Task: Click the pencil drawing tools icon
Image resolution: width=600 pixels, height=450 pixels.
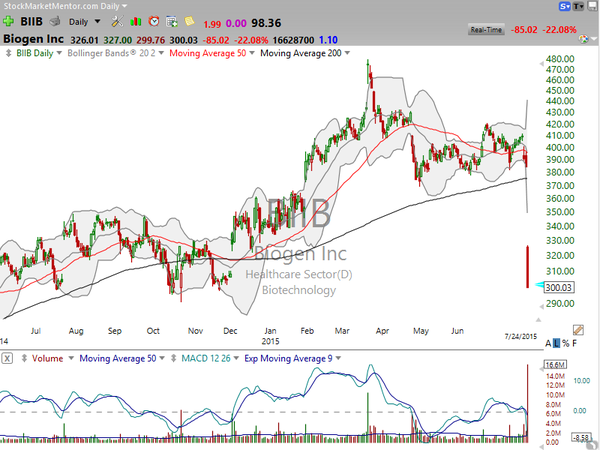Action: click(578, 329)
